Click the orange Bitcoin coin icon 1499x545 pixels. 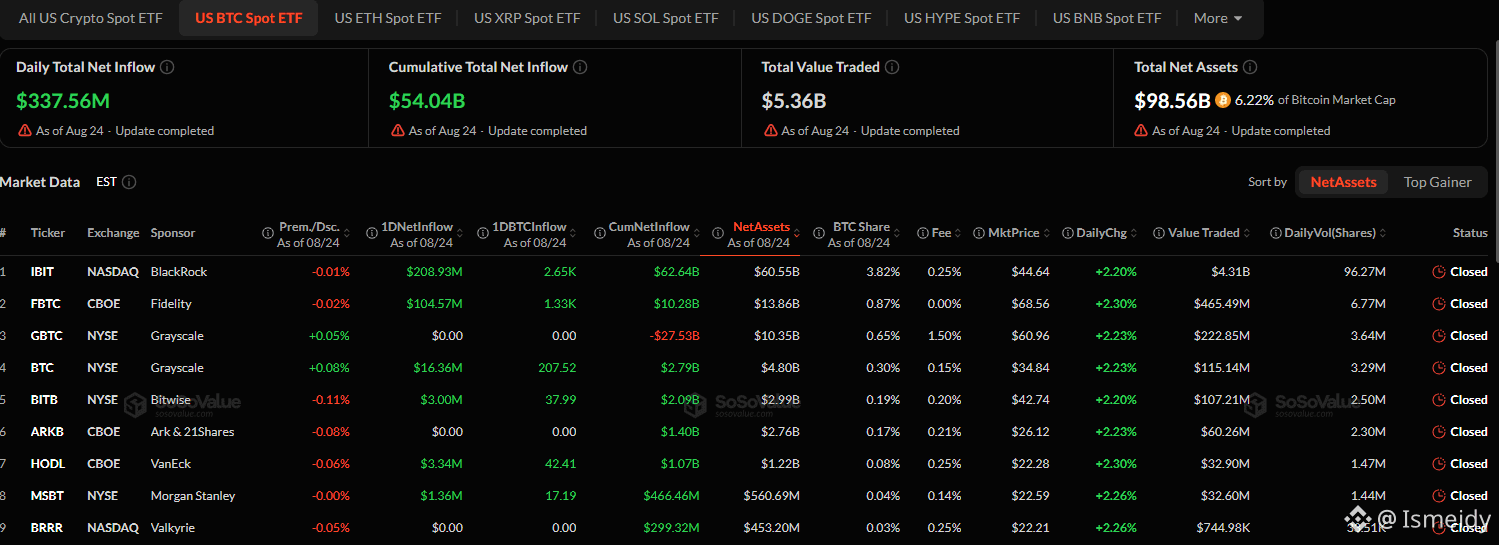1223,100
